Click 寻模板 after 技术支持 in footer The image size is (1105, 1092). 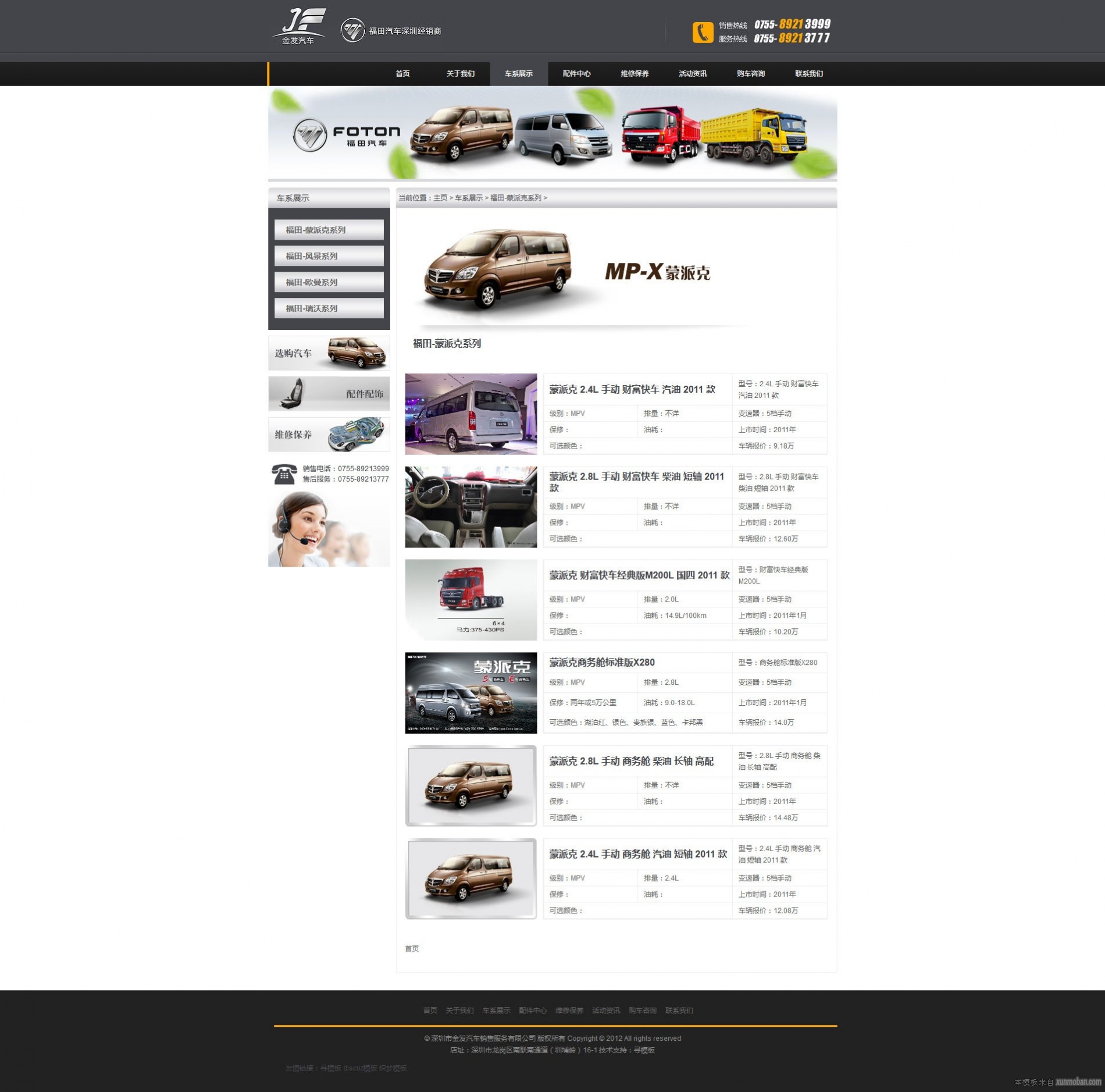[644, 1050]
